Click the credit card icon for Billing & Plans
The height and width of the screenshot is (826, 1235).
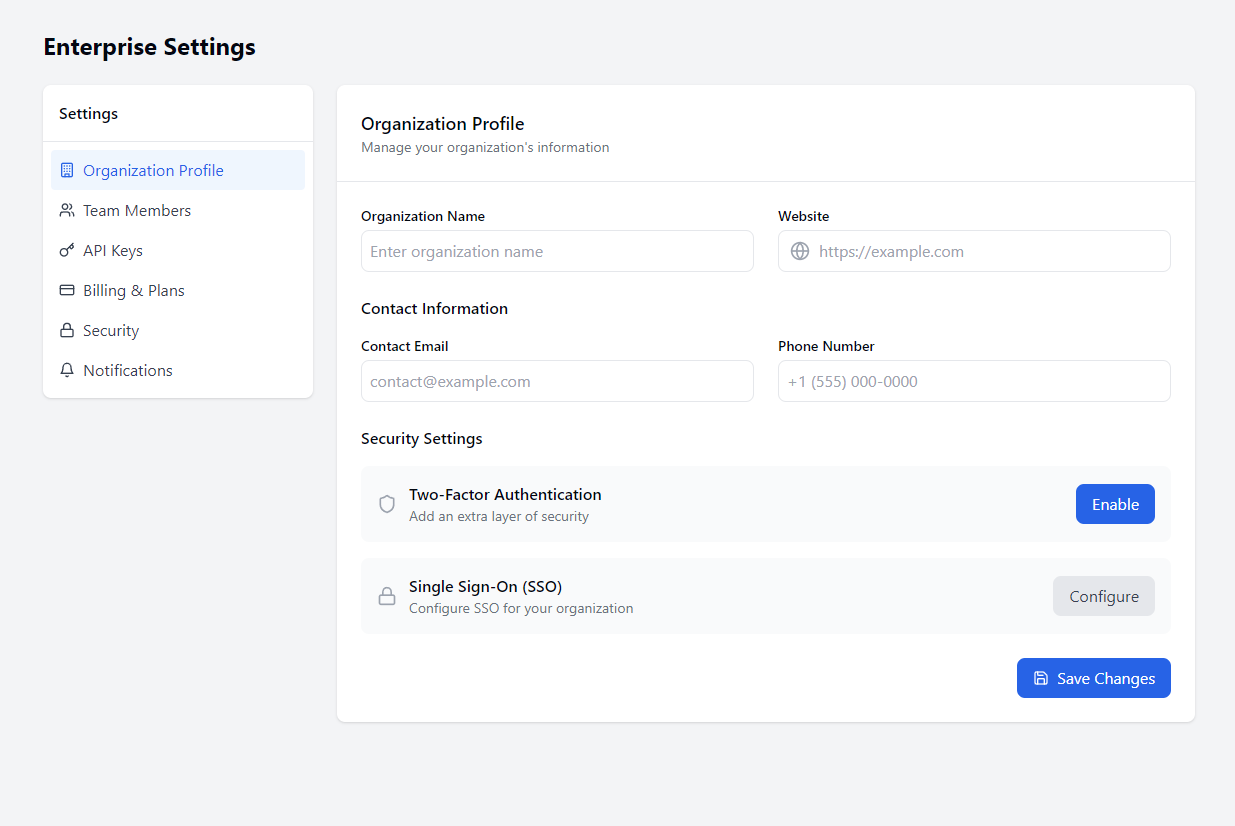click(x=67, y=290)
